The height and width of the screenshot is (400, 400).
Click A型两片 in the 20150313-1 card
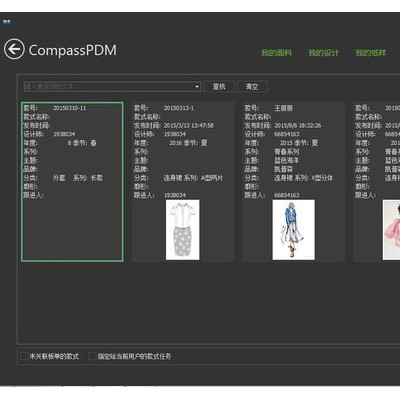click(x=212, y=178)
